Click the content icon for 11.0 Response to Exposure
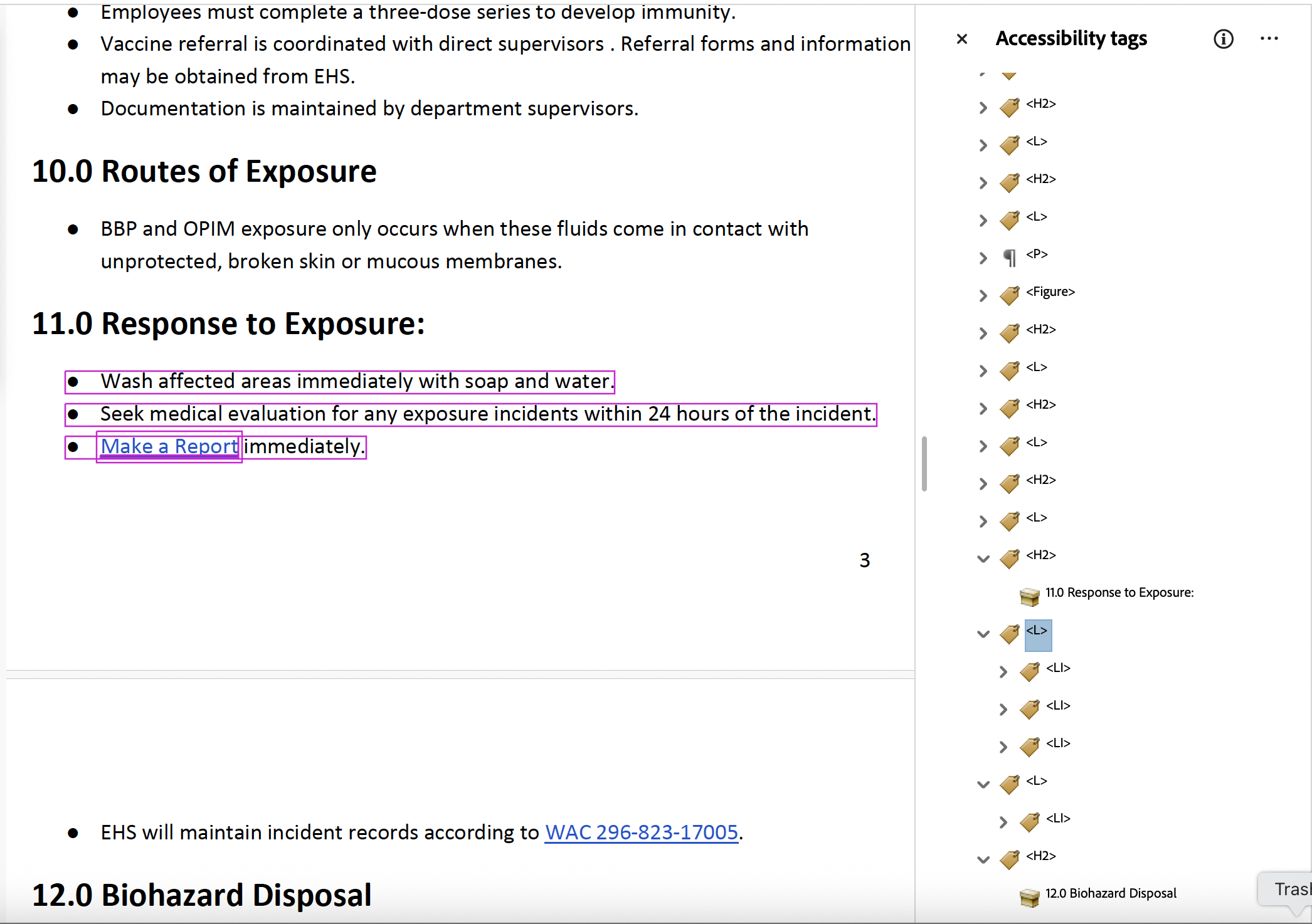Screen dimensions: 1312x924 tap(1029, 596)
